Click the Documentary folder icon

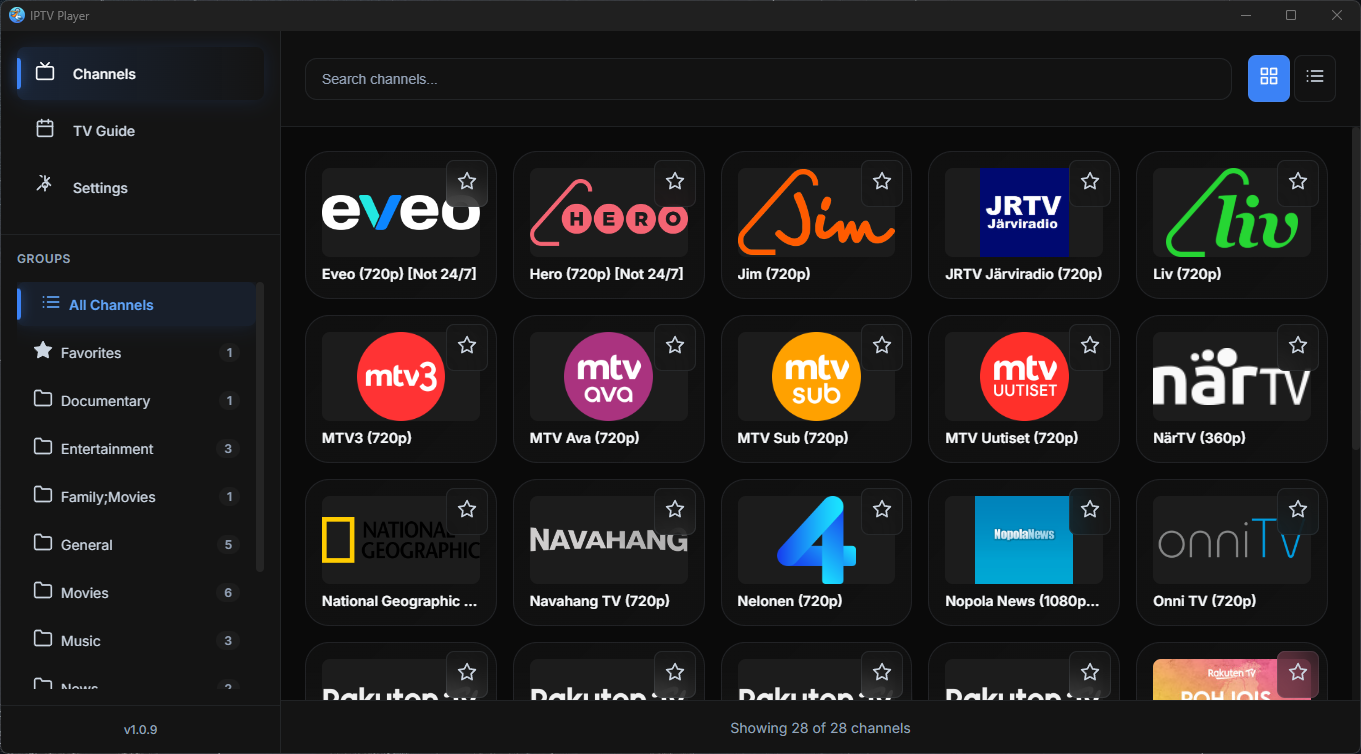43,400
